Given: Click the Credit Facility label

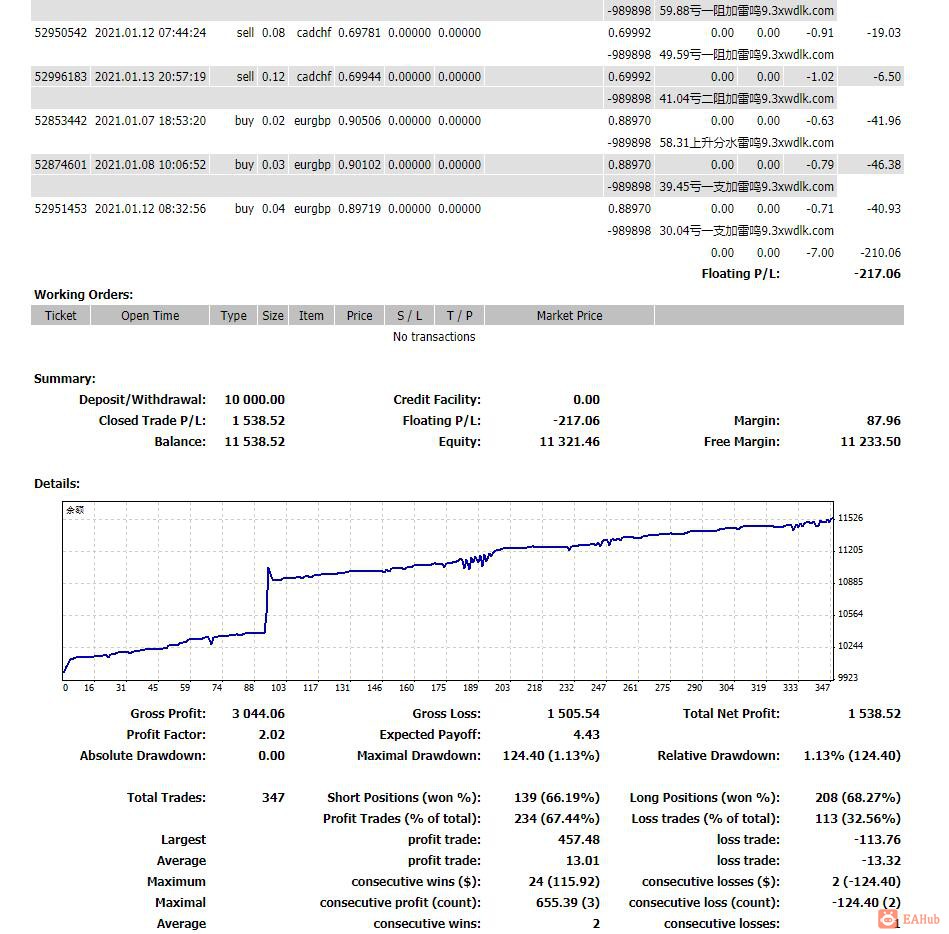Looking at the screenshot, I should [x=437, y=400].
